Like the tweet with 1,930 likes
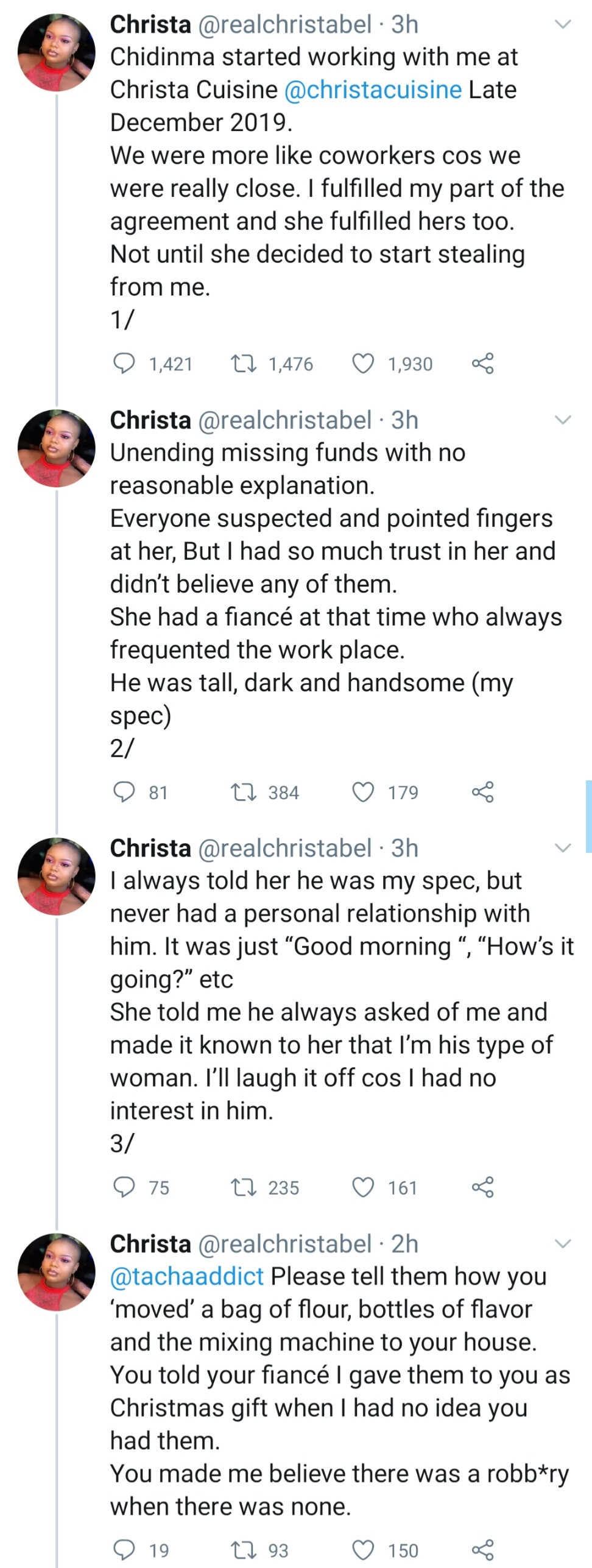The image size is (592, 1568). point(364,364)
